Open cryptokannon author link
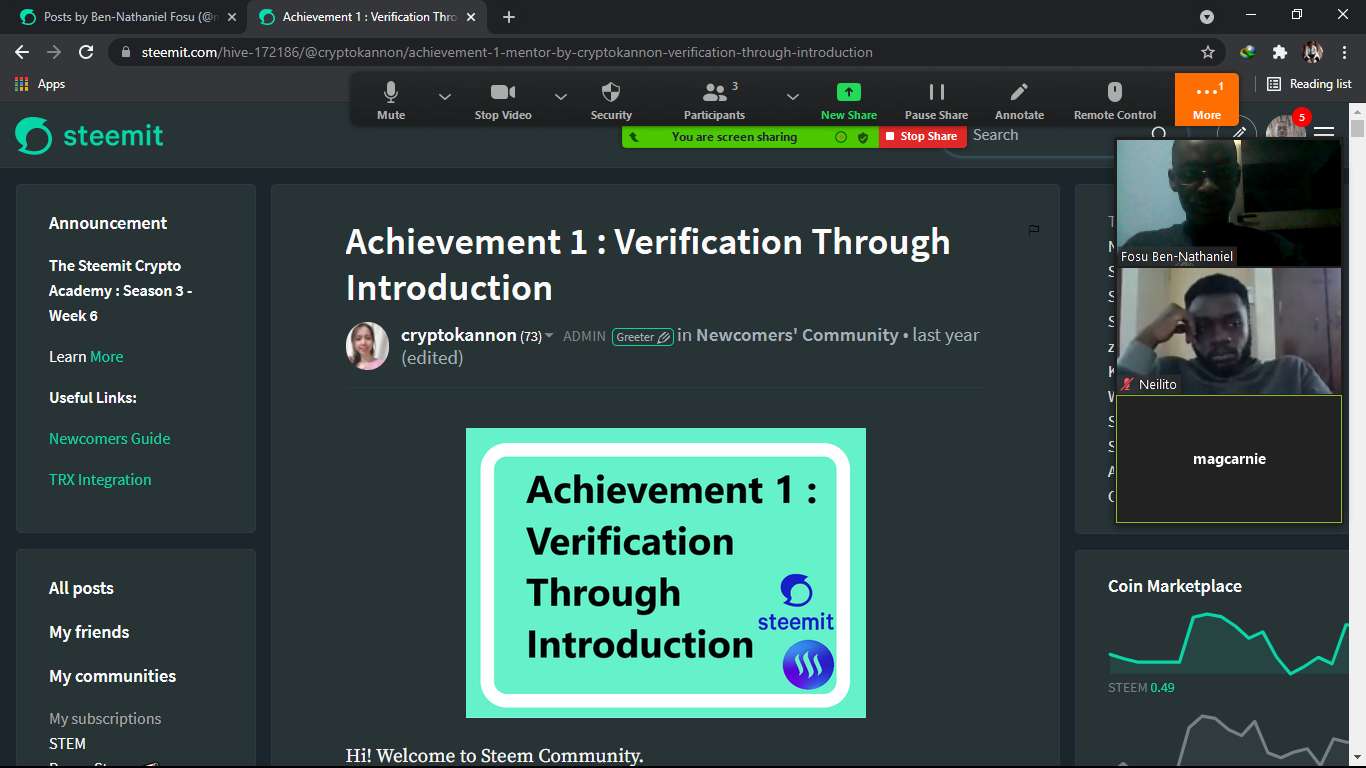Screen dimensions: 1366x768 pyautogui.click(x=458, y=335)
